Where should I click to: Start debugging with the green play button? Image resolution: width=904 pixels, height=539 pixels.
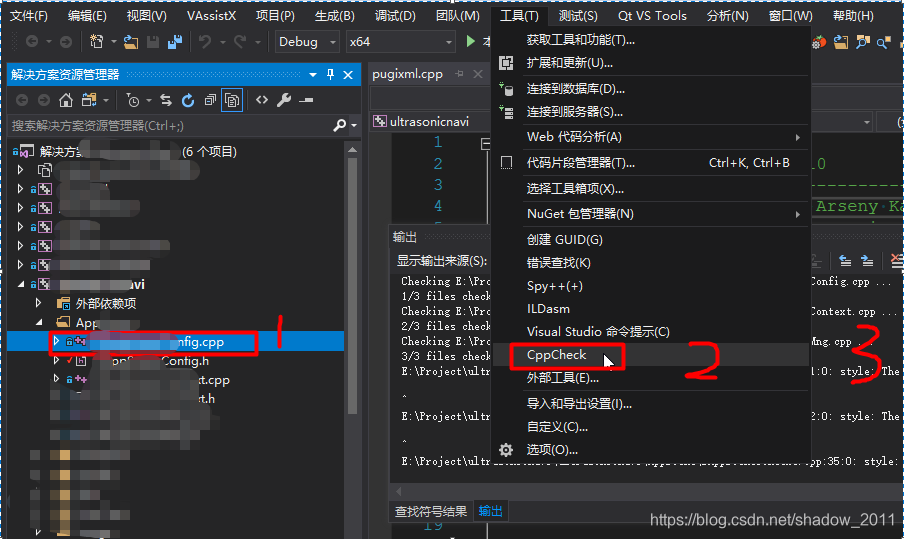pos(470,42)
